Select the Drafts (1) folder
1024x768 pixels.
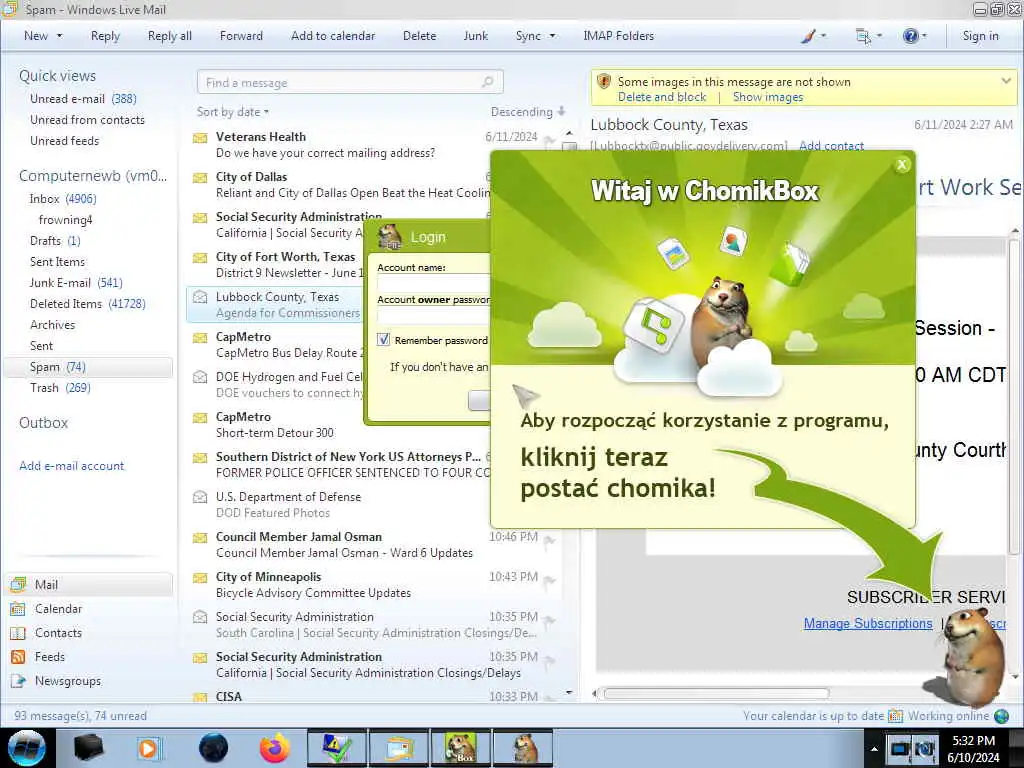tap(55, 241)
